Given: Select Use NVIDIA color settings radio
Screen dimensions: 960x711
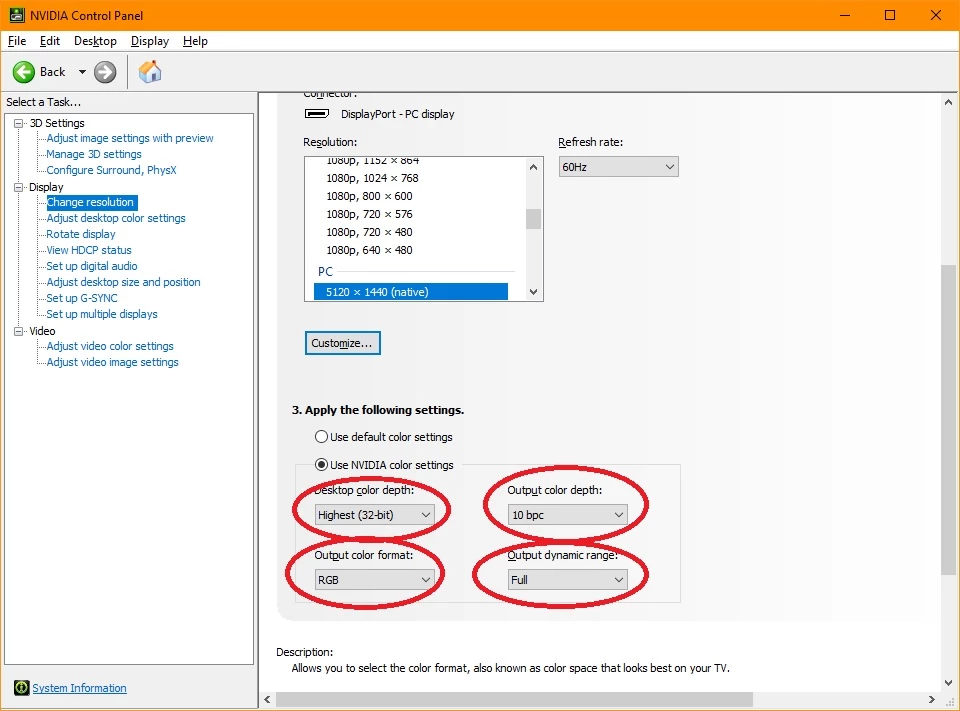Looking at the screenshot, I should [x=321, y=465].
